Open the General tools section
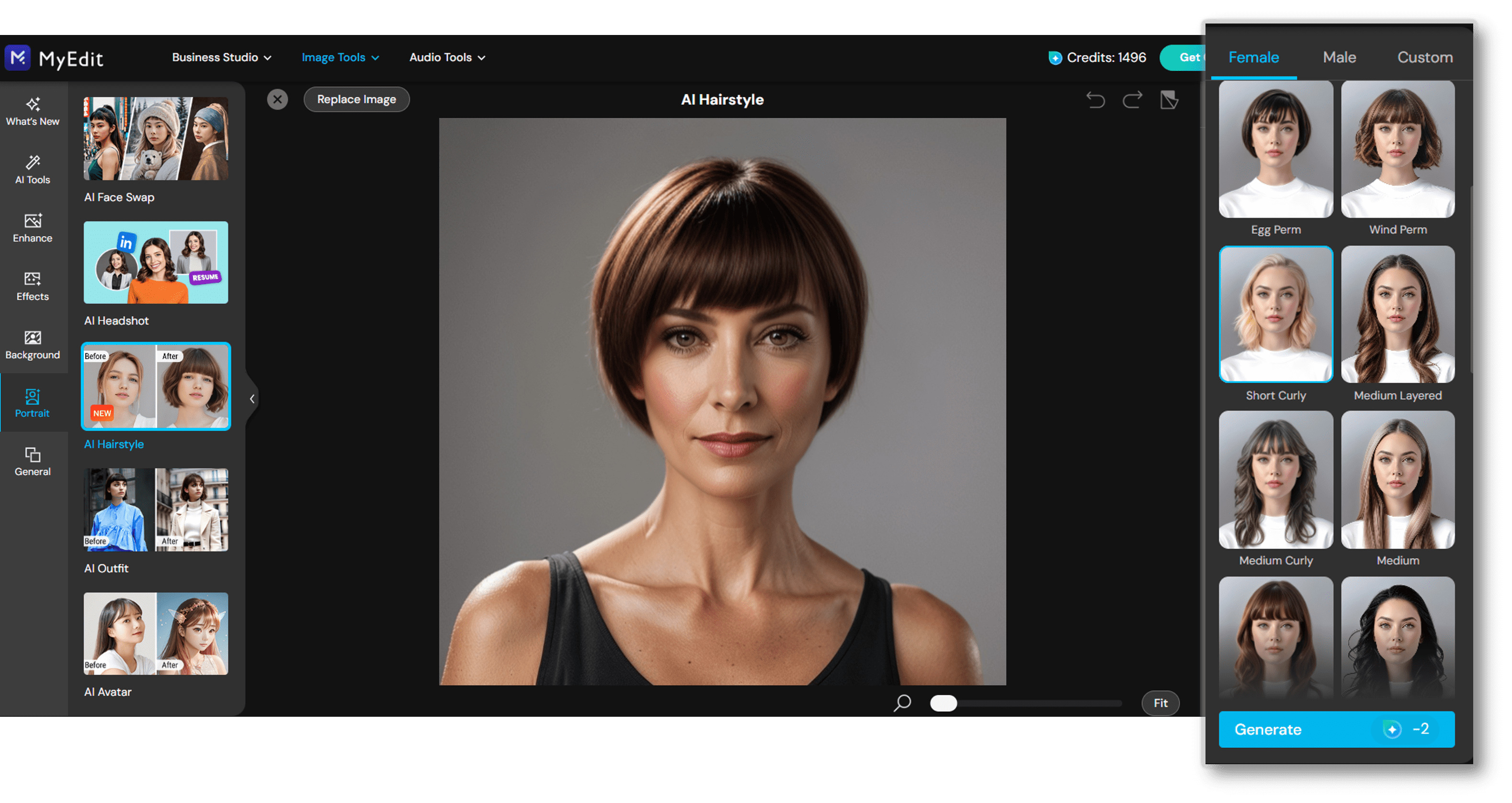Viewport: 1512px width, 803px height. point(32,462)
